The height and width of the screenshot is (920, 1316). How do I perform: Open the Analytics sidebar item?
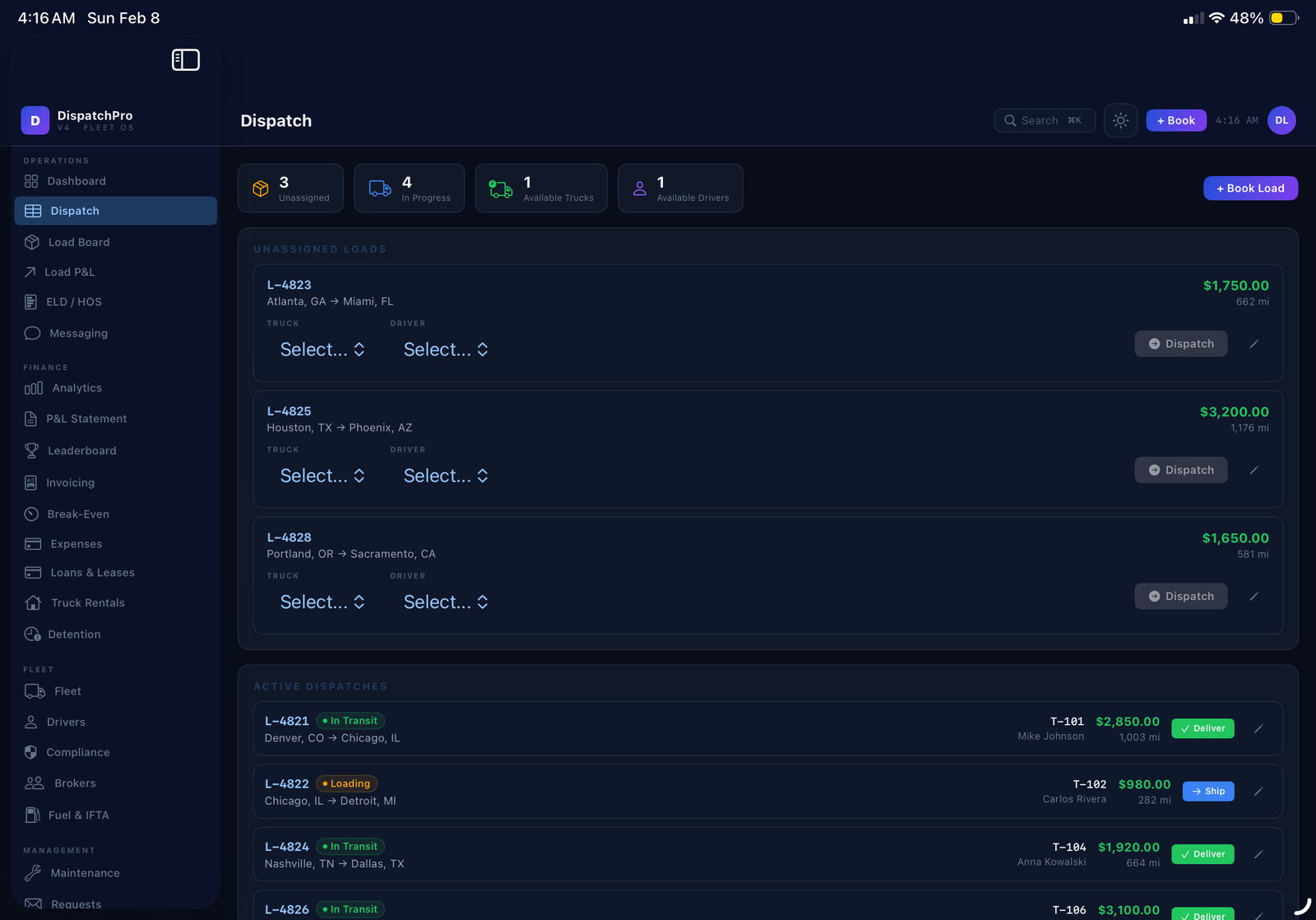[76, 388]
